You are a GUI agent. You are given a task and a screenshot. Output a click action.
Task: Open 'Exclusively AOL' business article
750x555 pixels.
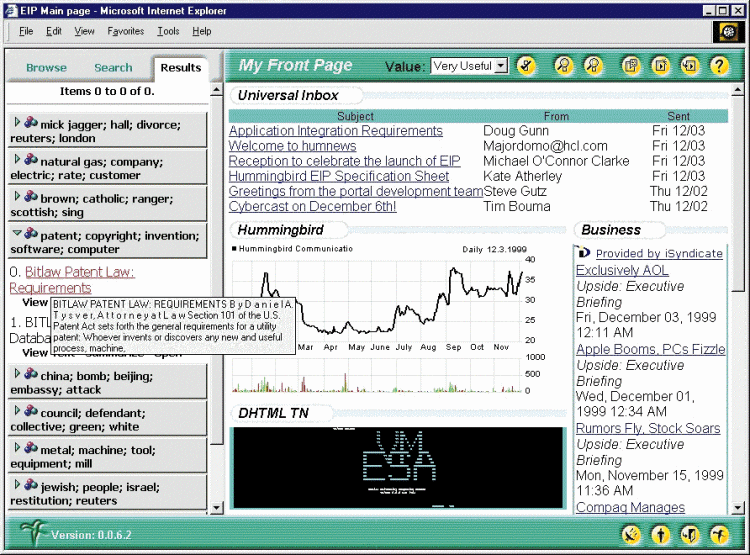coord(622,270)
